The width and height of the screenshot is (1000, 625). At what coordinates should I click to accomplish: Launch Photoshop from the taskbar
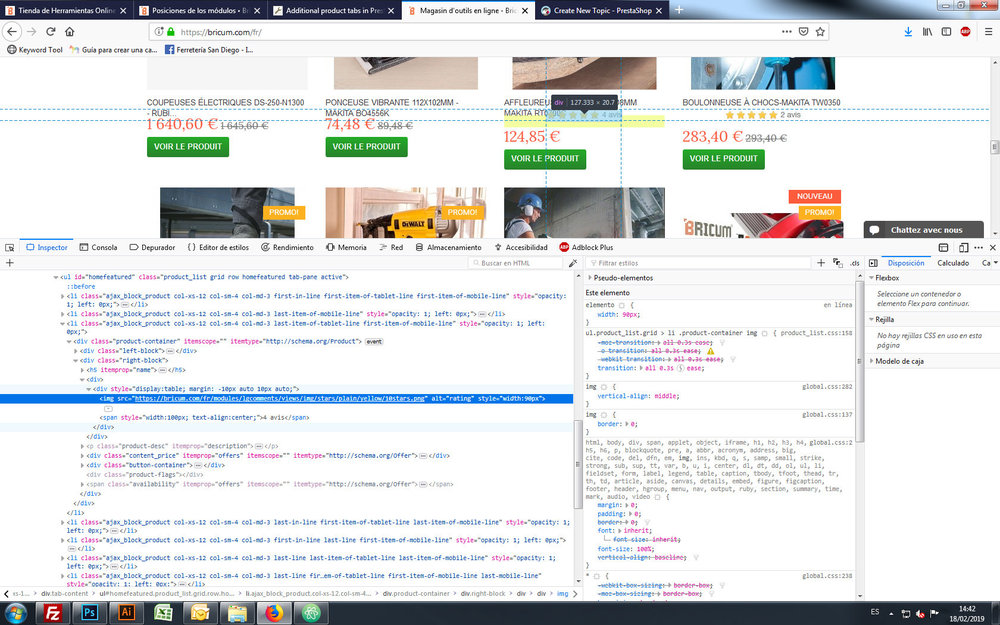(x=88, y=613)
